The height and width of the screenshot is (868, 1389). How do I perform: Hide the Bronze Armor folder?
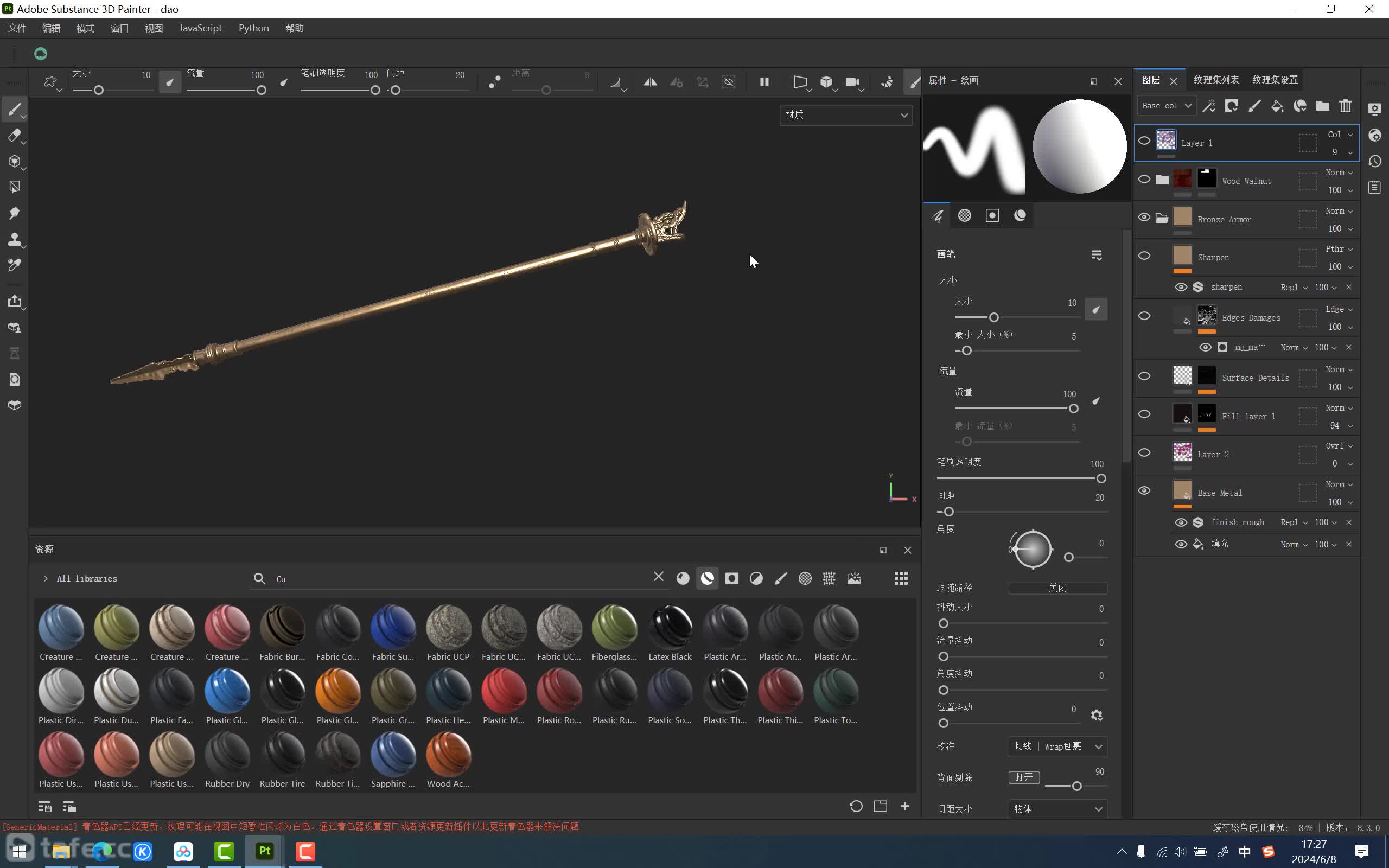[x=1144, y=217]
